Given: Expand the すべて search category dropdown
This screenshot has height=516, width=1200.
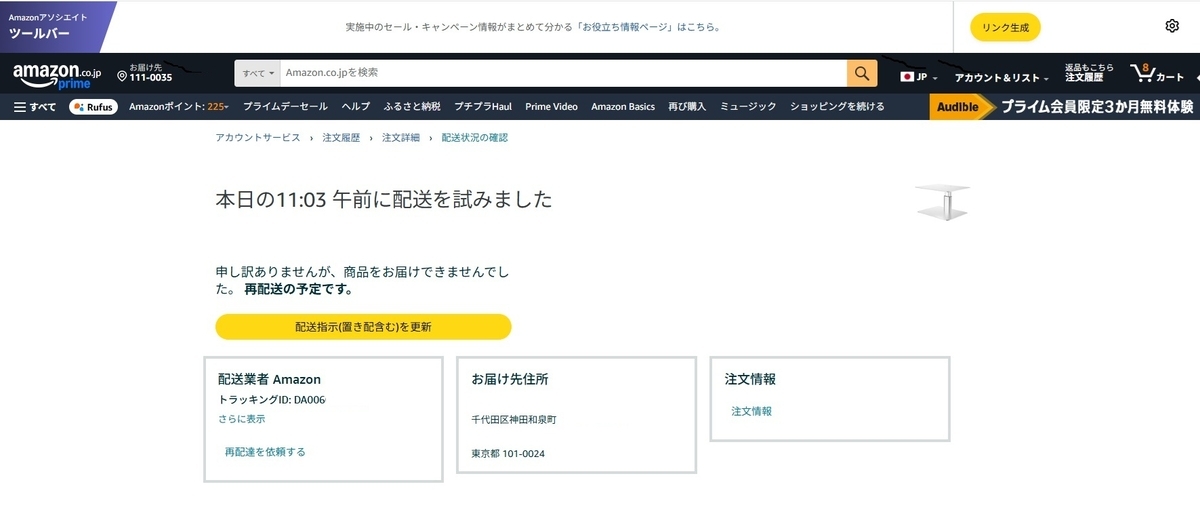Looking at the screenshot, I should (x=258, y=73).
